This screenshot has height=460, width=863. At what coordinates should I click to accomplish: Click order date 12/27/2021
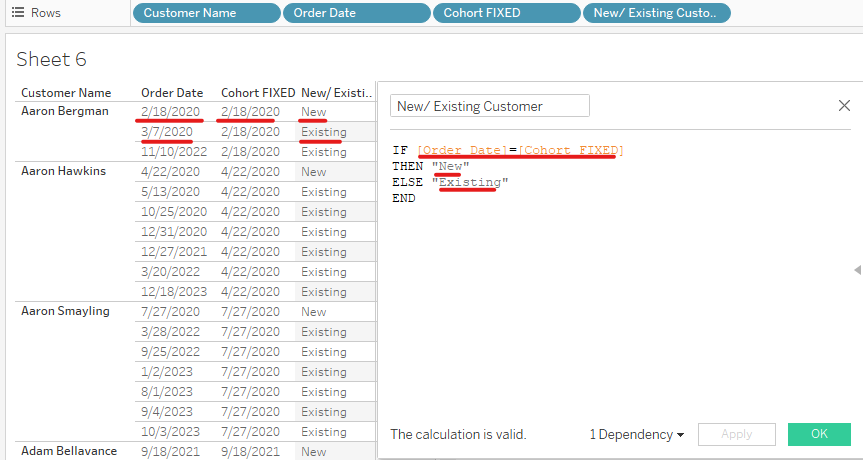(174, 251)
